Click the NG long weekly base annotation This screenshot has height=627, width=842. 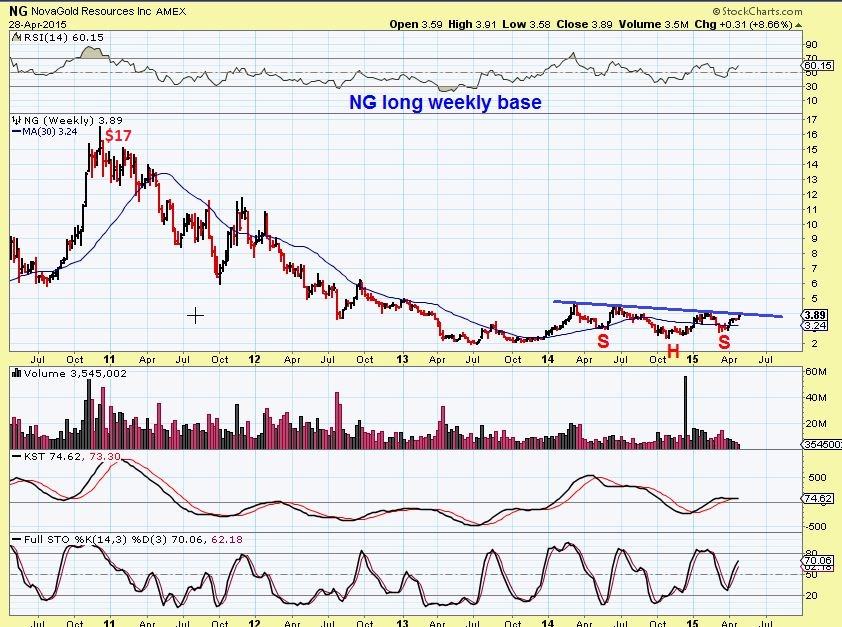[445, 102]
